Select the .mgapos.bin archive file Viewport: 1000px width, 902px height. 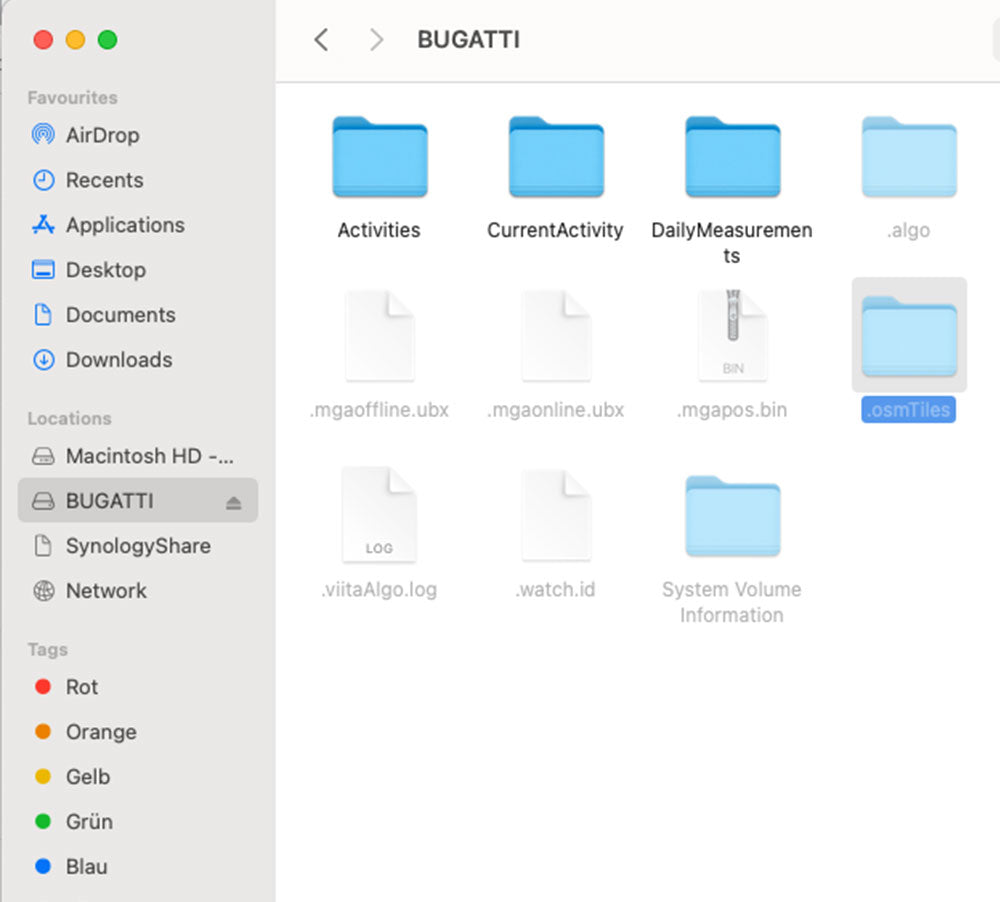point(732,337)
